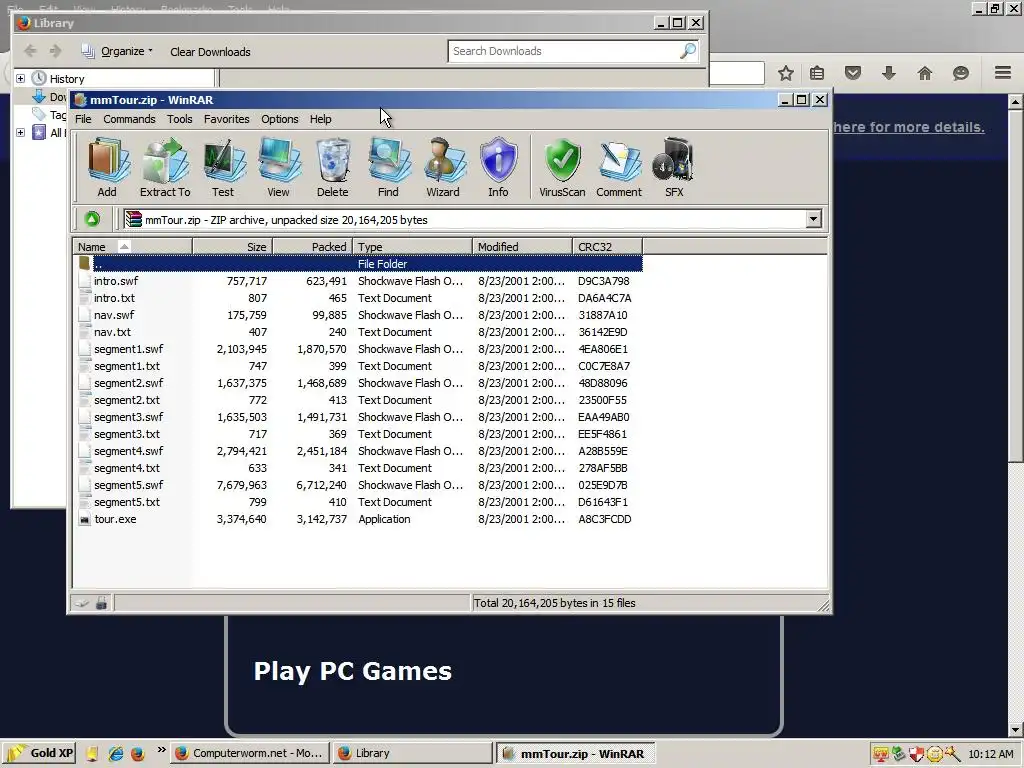Click the bookmark star icon in Firefox

786,73
